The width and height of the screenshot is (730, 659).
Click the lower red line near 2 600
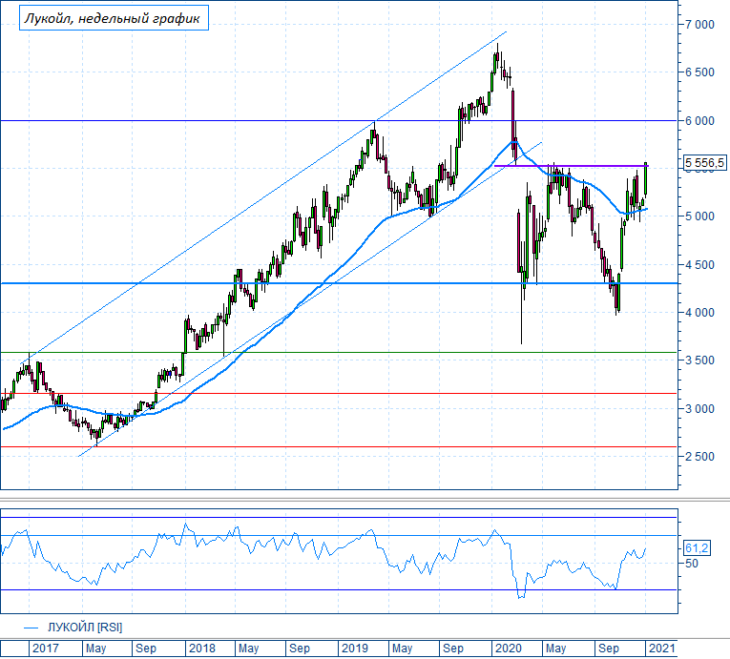(338, 447)
